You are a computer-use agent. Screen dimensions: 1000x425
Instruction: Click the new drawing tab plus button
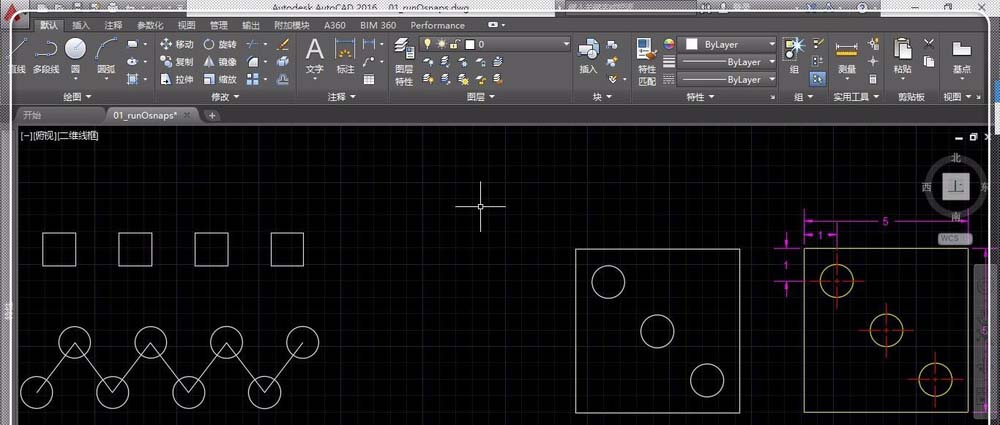click(x=212, y=115)
